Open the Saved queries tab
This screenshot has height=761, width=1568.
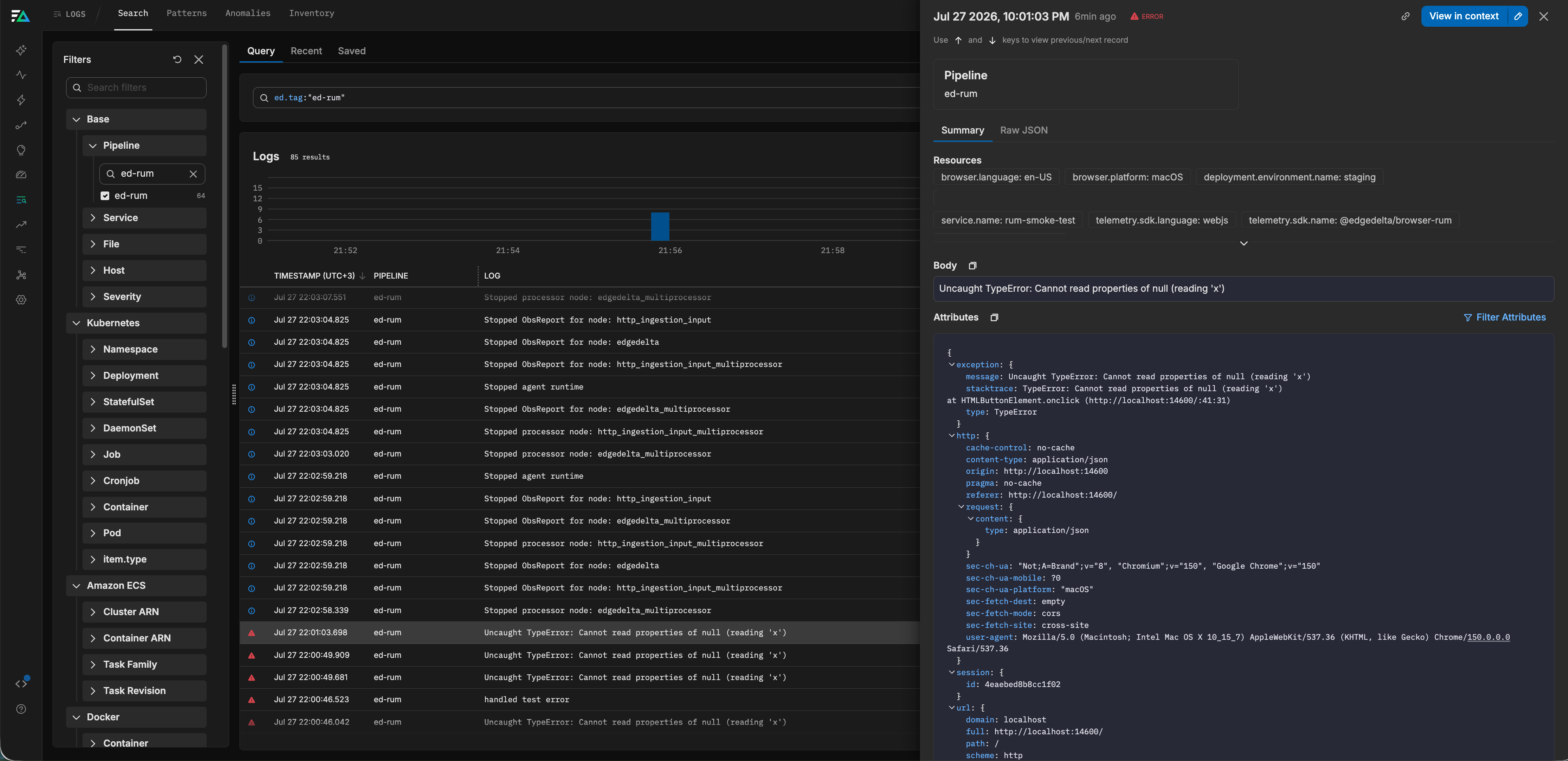pos(351,51)
